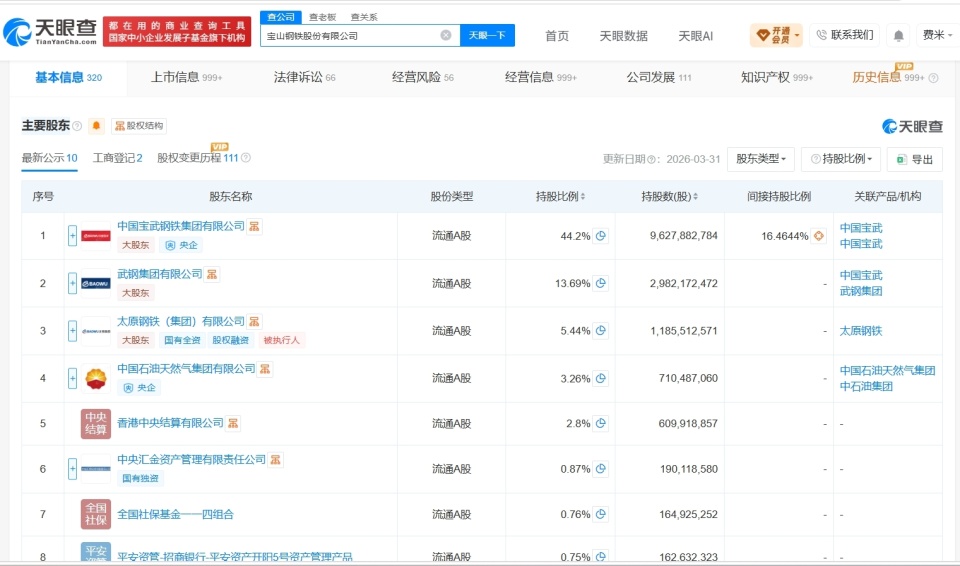Click equity structure icon beside 武钢集团有限公司
The width and height of the screenshot is (960, 566).
pyautogui.click(x=212, y=274)
